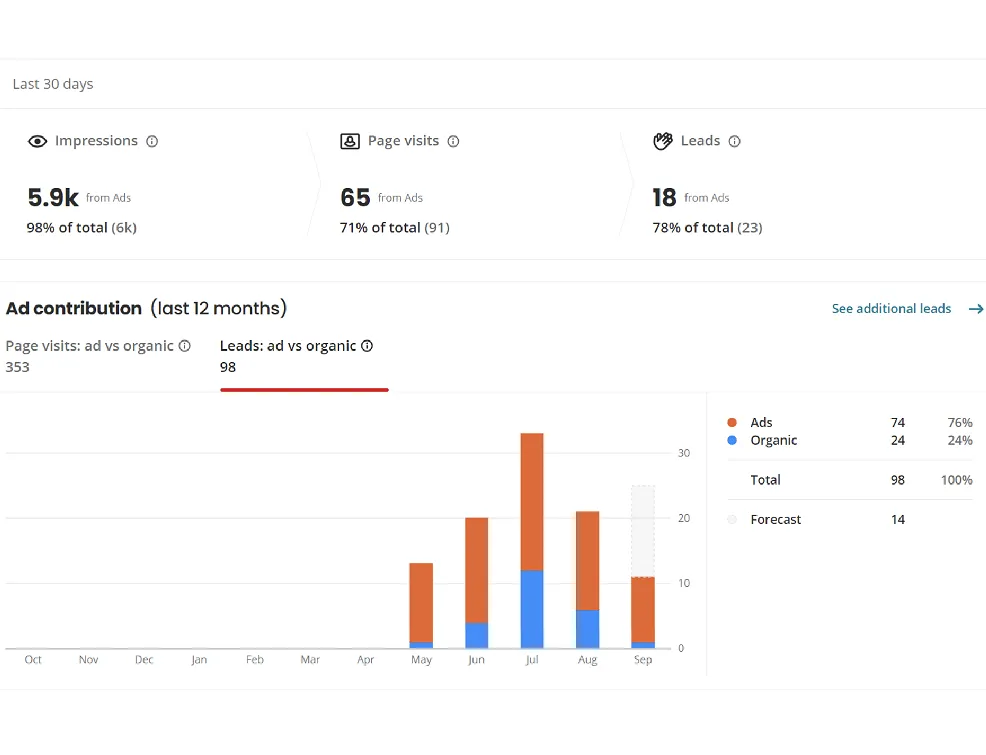Image resolution: width=986 pixels, height=755 pixels.
Task: Click info icon on Page visits: ad vs organic
Action: pyautogui.click(x=184, y=346)
